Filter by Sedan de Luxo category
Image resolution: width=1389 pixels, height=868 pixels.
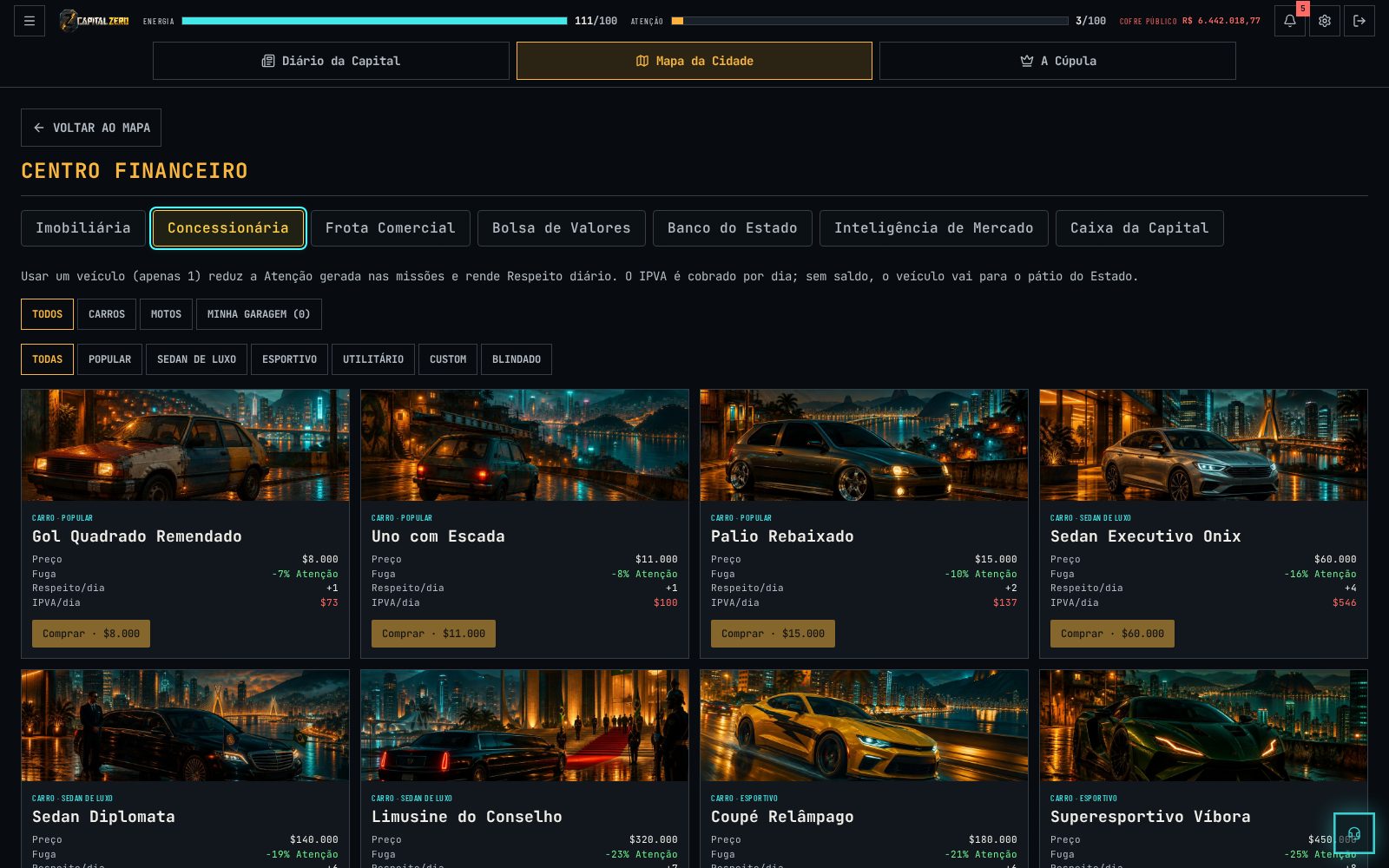click(197, 359)
